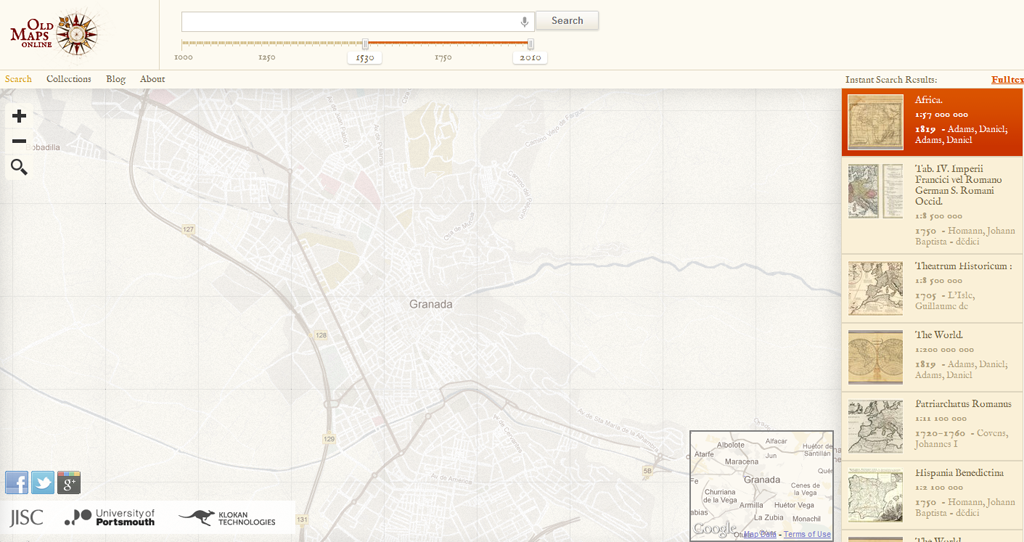Screen dimensions: 1024x542
Task: Zoom out with the minus button
Action: [19, 141]
